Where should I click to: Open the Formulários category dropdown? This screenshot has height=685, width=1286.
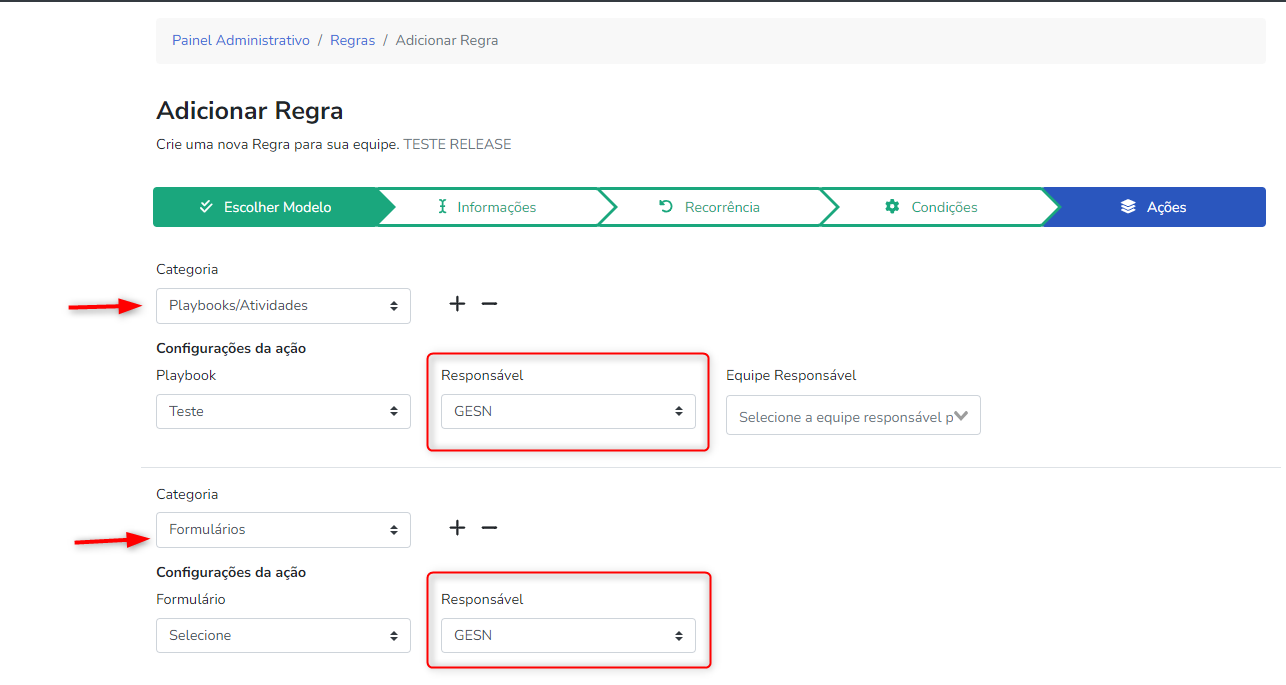coord(283,530)
